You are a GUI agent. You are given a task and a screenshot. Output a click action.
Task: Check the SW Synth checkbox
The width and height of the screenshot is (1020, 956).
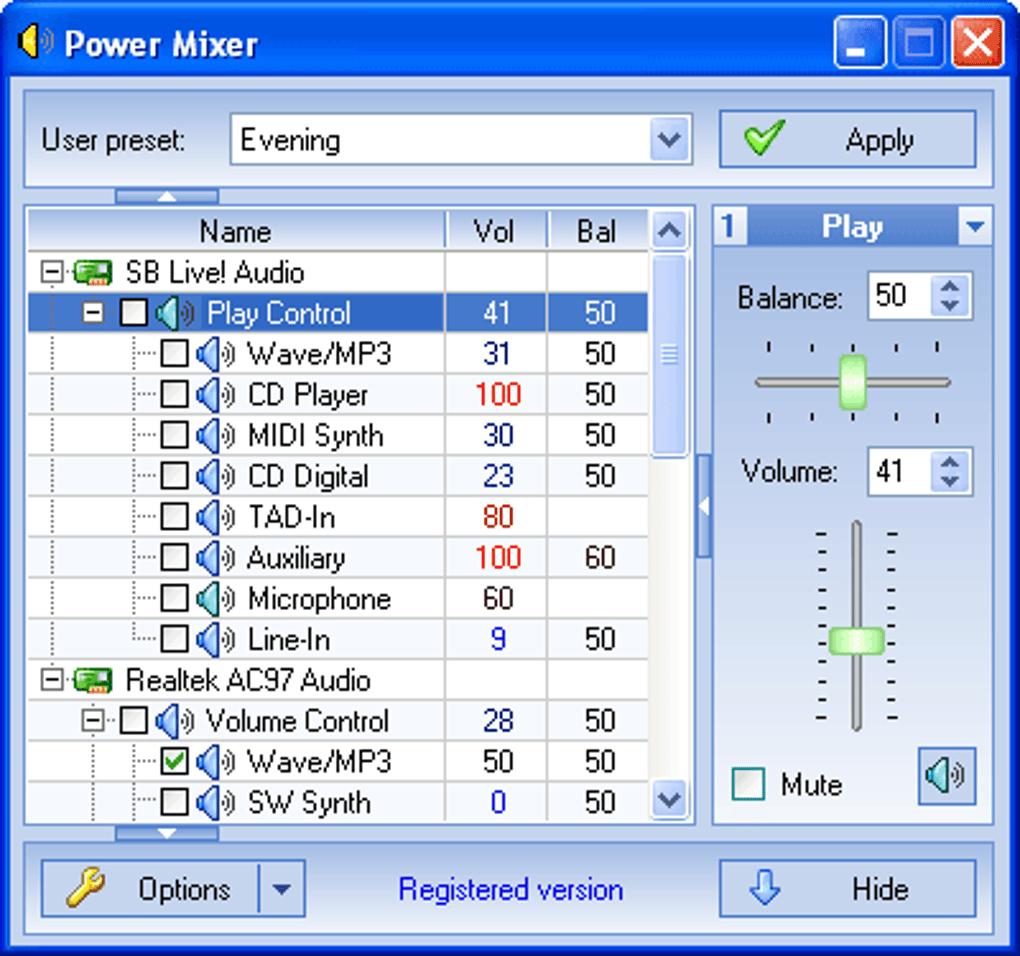point(174,802)
